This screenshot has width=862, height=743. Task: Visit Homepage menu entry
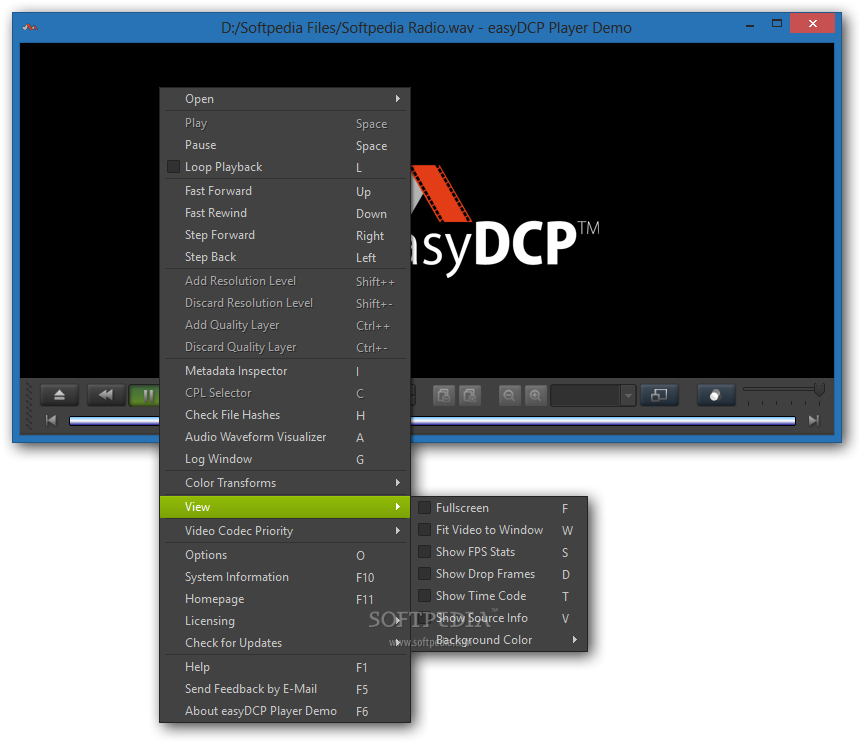(285, 598)
